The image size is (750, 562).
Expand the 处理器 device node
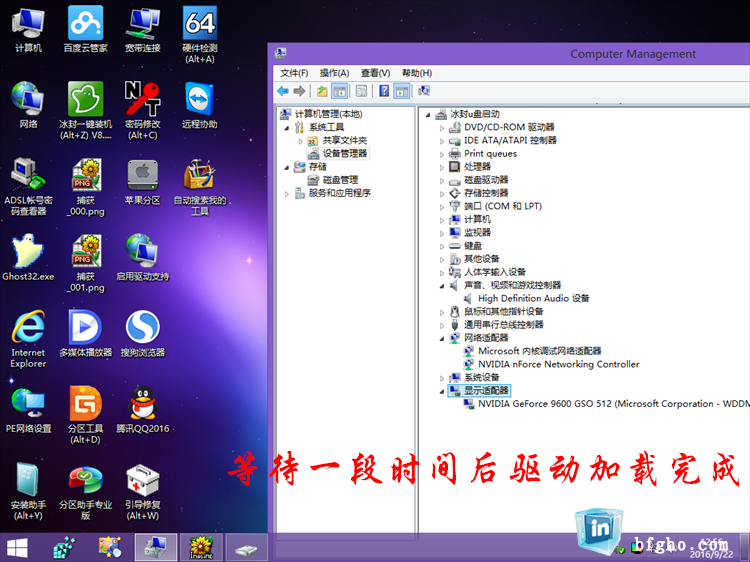tap(441, 167)
